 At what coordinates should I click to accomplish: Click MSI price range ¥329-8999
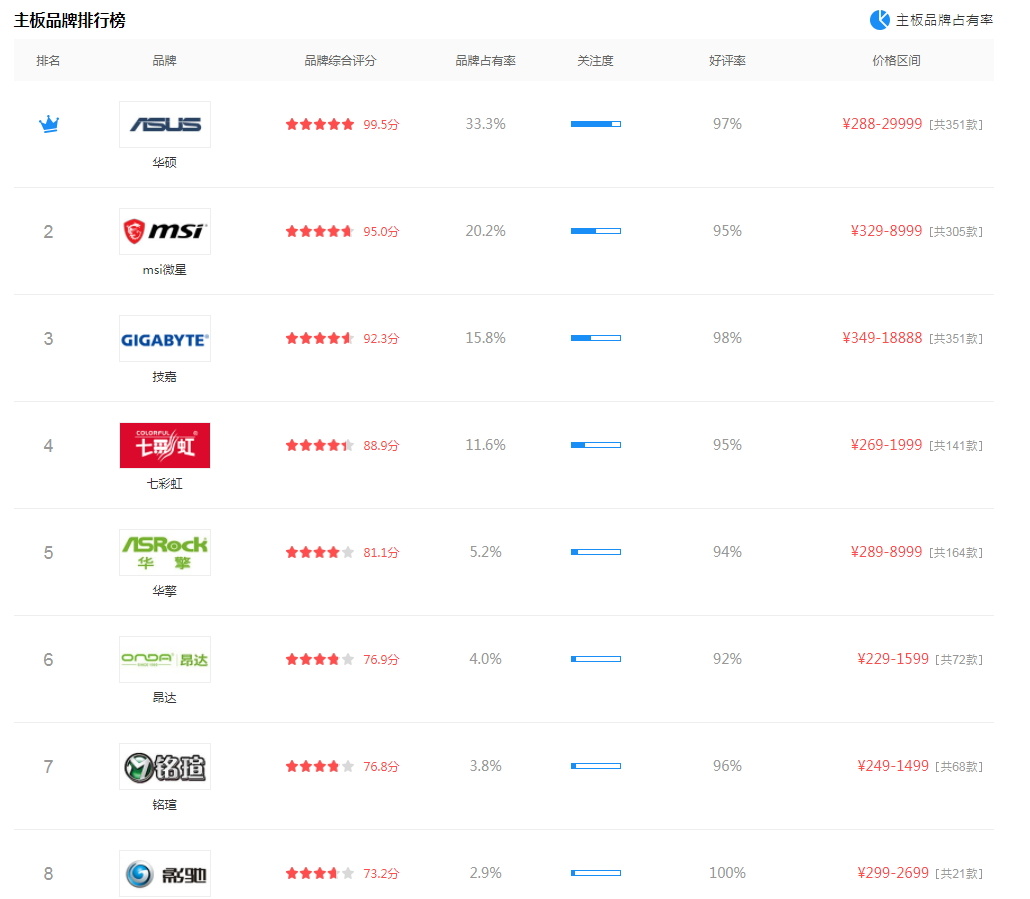[x=886, y=231]
